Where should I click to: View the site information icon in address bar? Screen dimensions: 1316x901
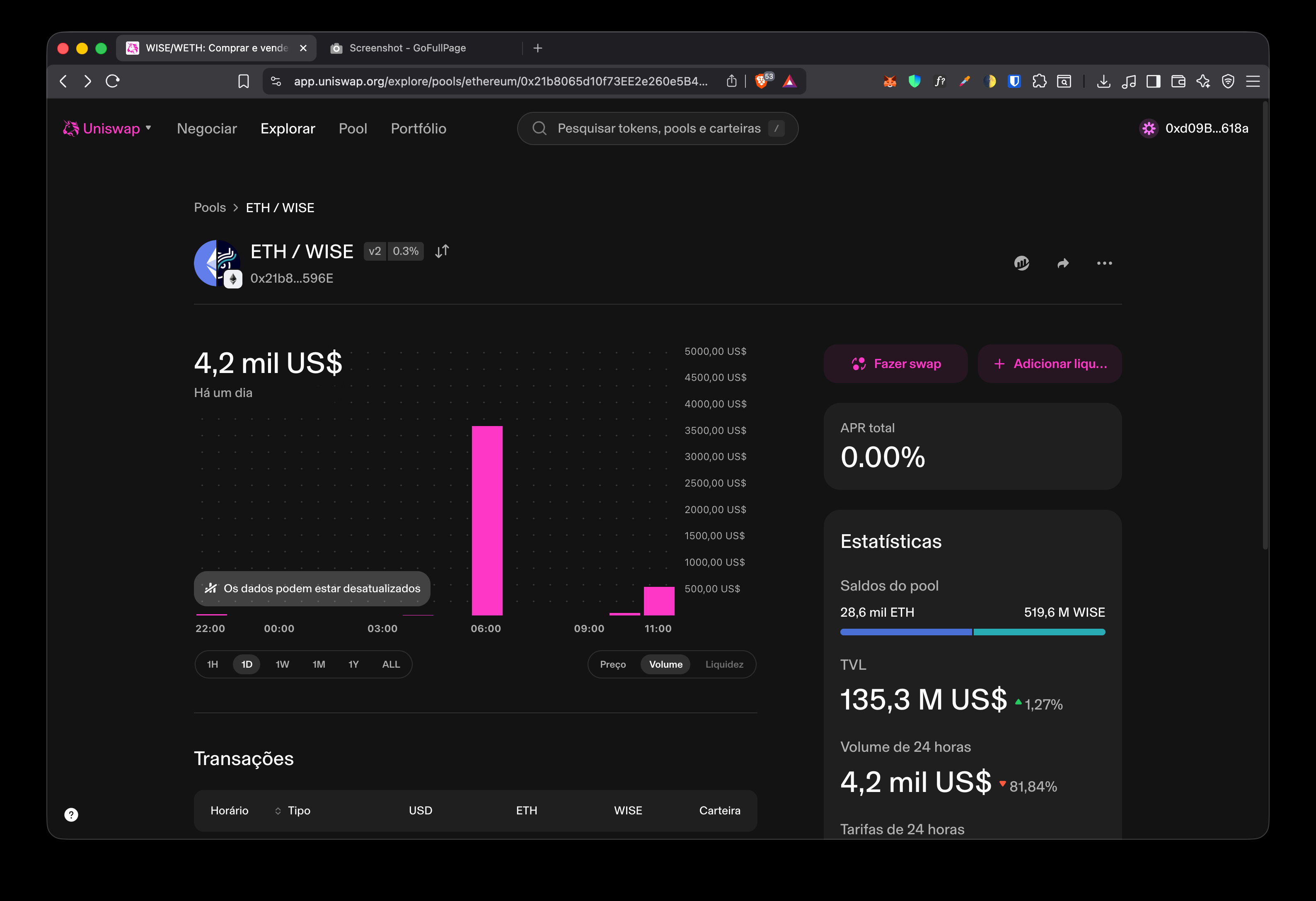(x=276, y=82)
